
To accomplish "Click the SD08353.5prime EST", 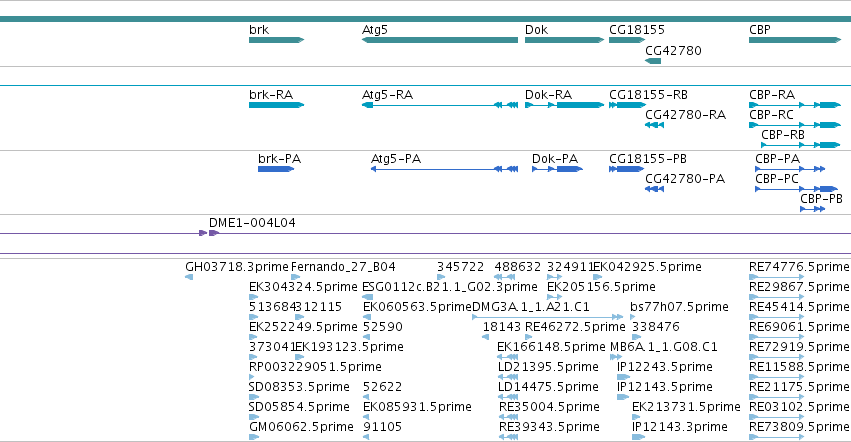I will click(253, 397).
